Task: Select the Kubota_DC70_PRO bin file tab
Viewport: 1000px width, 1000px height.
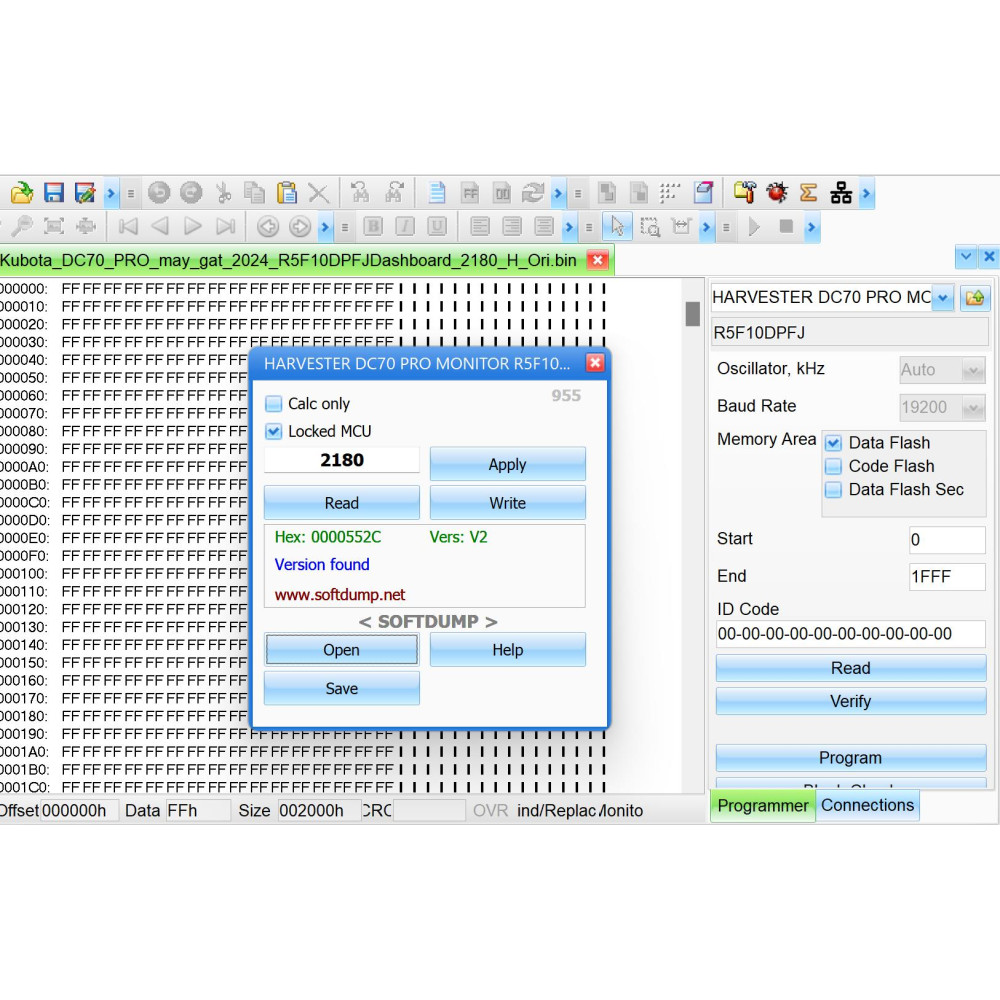Action: 288,260
